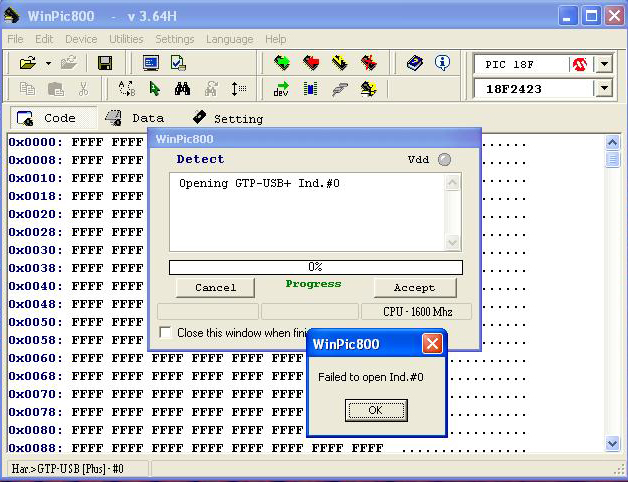Tick 'Close this window when finished' checkbox
The image size is (628, 482).
(x=165, y=333)
